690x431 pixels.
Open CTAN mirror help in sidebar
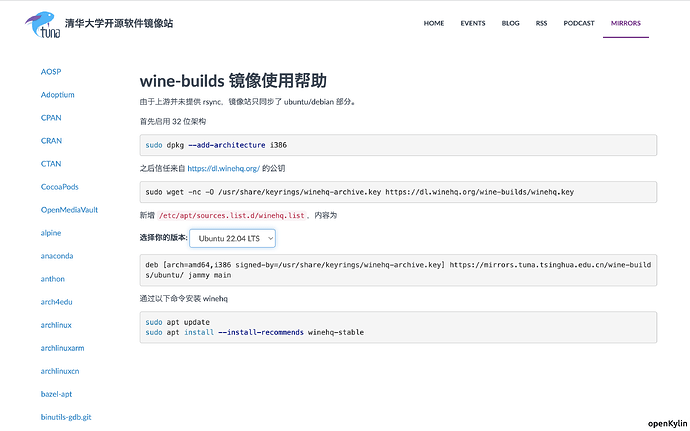pos(51,163)
